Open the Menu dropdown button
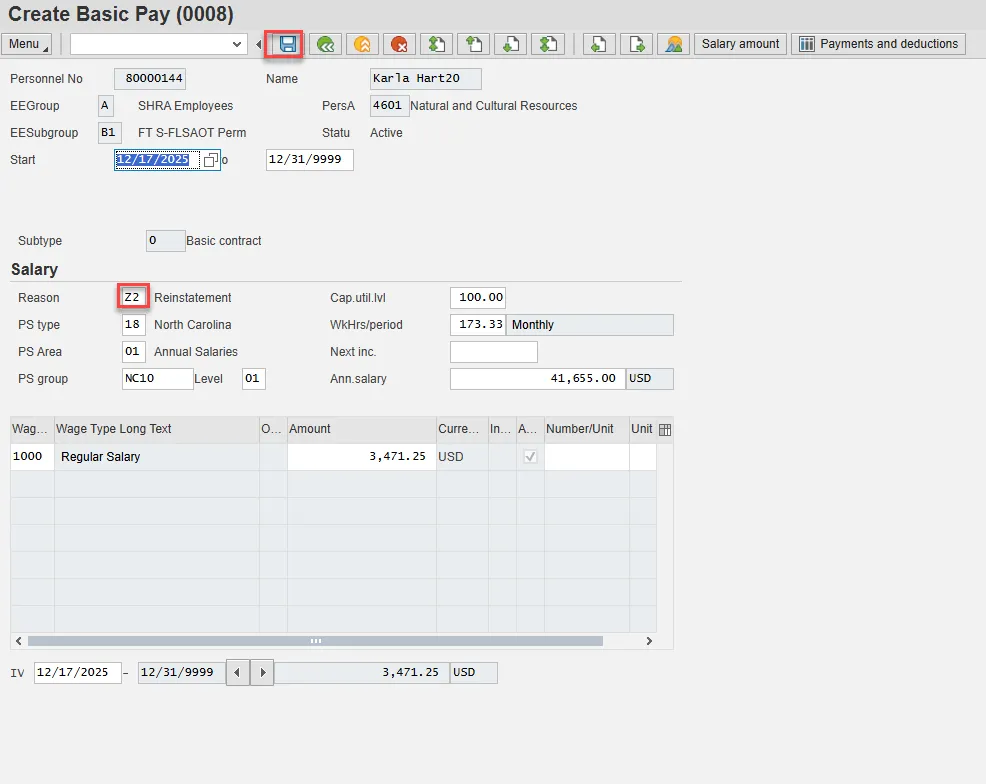The height and width of the screenshot is (784, 986). coord(28,44)
